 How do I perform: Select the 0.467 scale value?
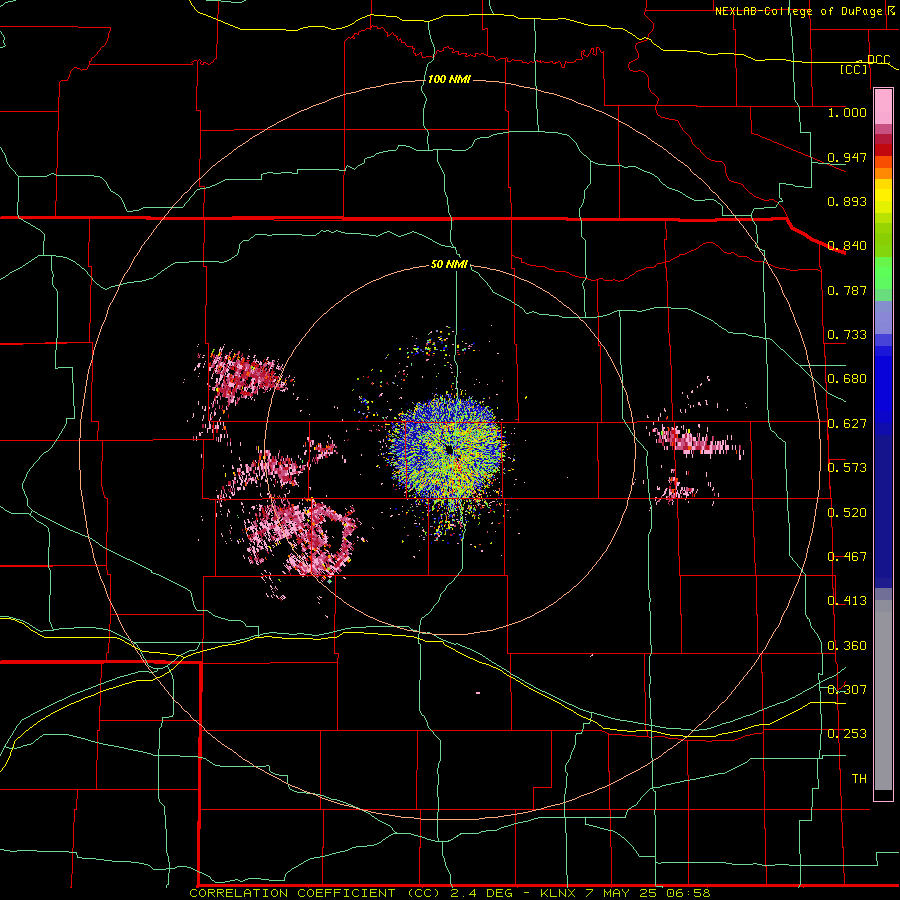pyautogui.click(x=847, y=557)
